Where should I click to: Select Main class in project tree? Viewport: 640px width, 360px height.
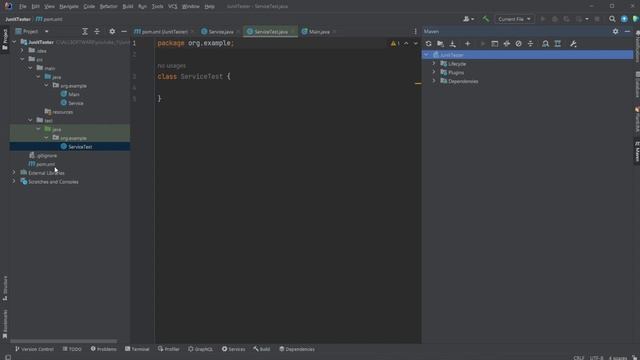(70, 94)
